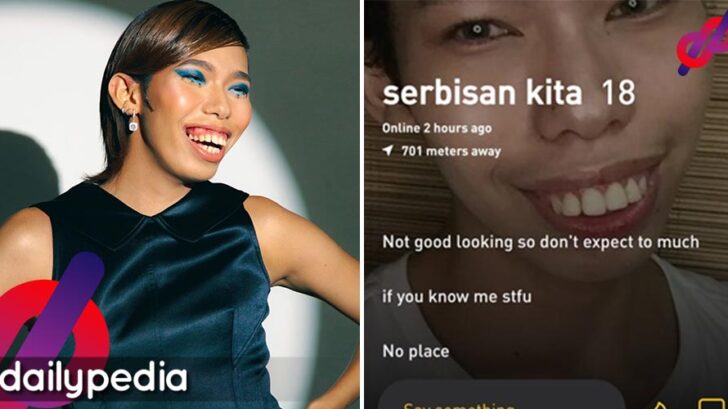Click the location arrow icon near distance
This screenshot has height=409, width=728.
(x=388, y=150)
